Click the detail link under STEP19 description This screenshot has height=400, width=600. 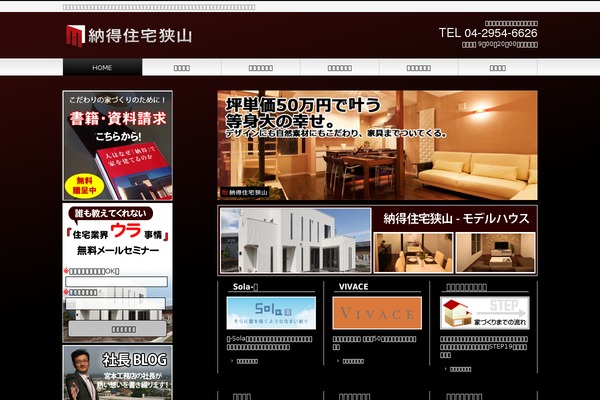pos(460,369)
